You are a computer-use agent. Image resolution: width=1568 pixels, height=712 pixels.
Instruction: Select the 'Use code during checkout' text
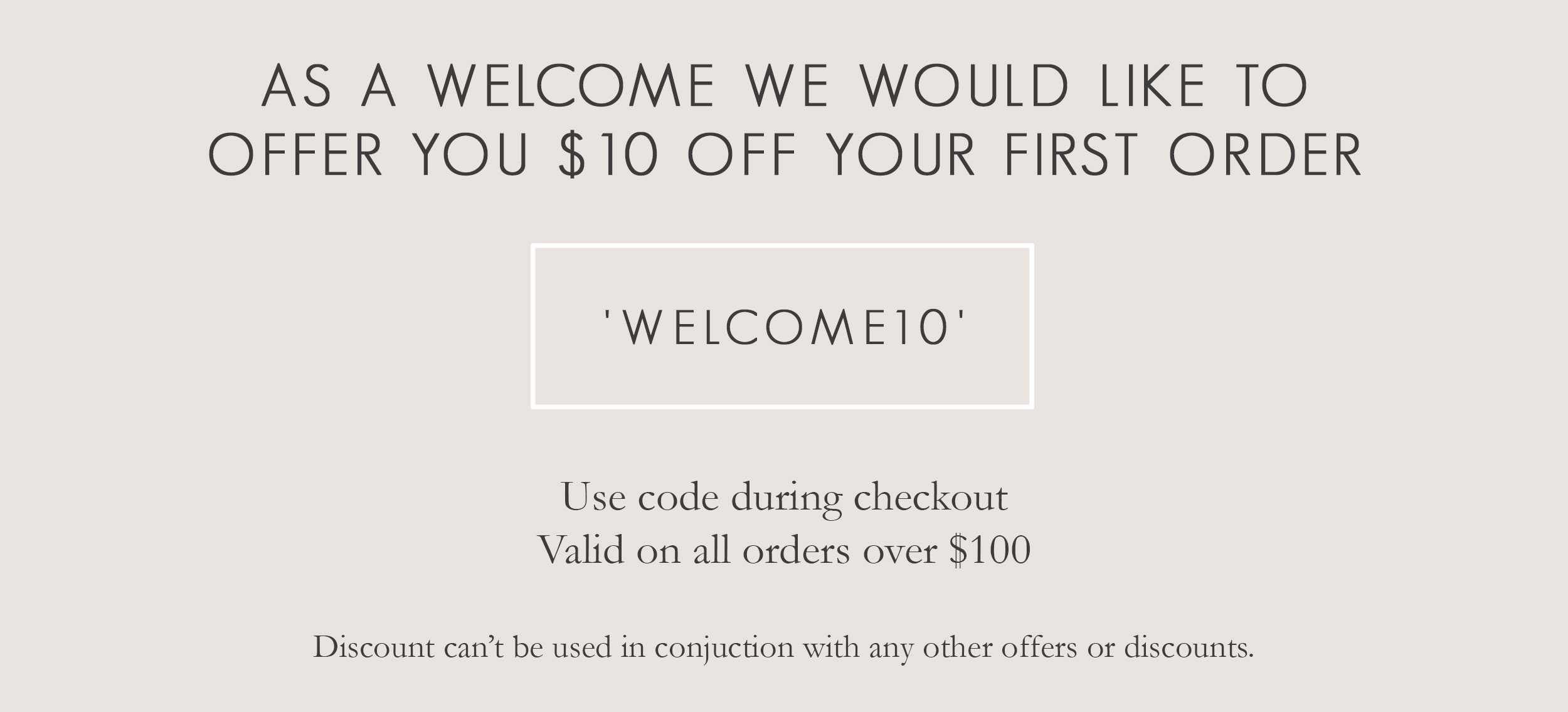tap(784, 498)
